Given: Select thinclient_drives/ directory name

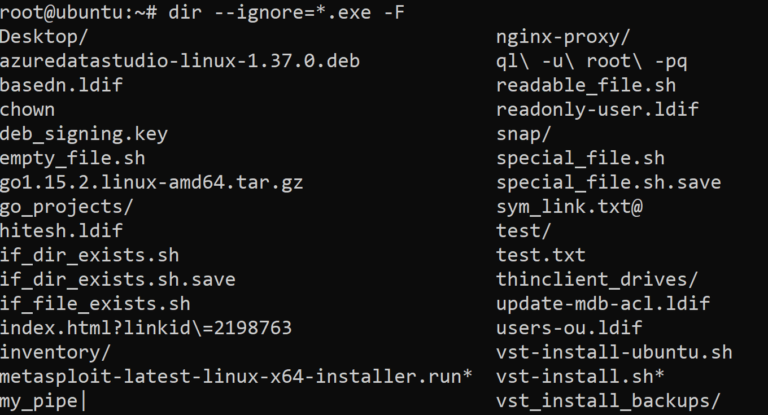Looking at the screenshot, I should (597, 280).
